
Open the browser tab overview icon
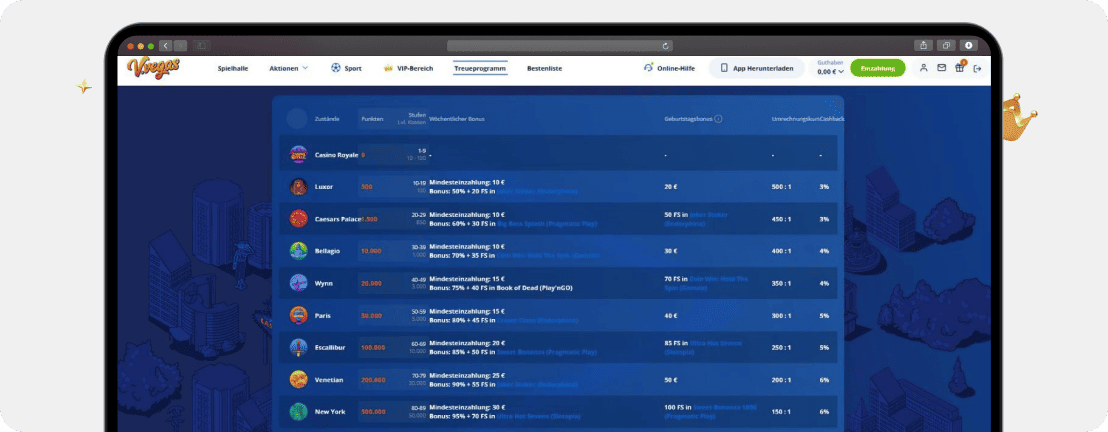tap(945, 45)
